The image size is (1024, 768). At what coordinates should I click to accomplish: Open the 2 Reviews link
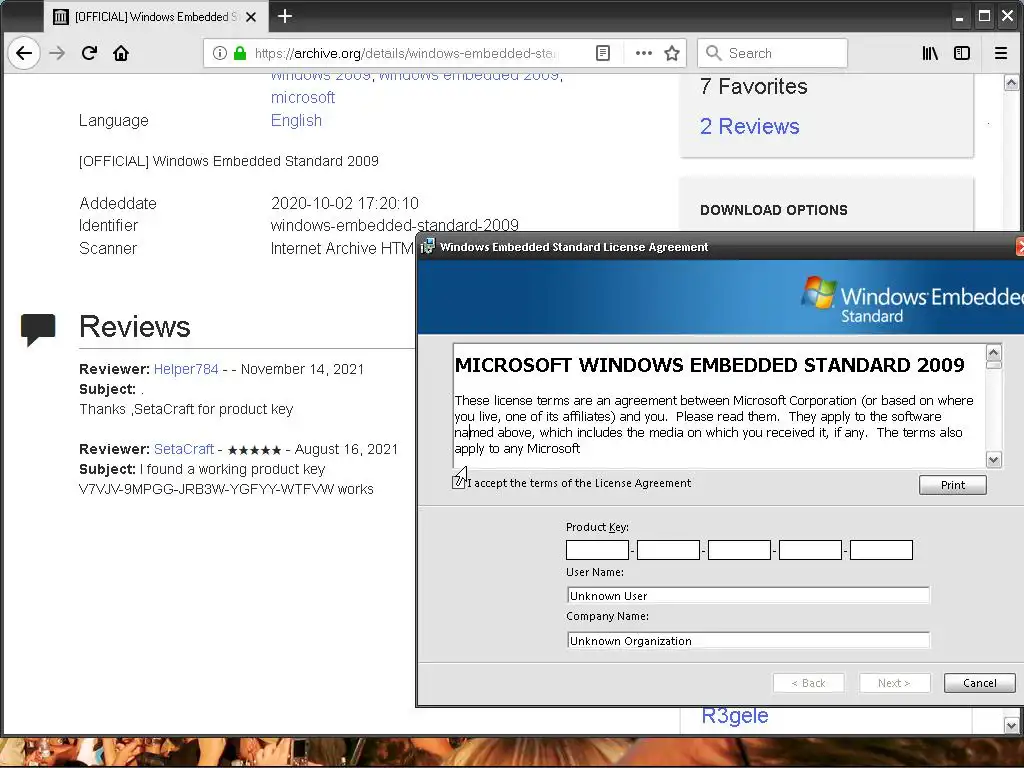(749, 126)
